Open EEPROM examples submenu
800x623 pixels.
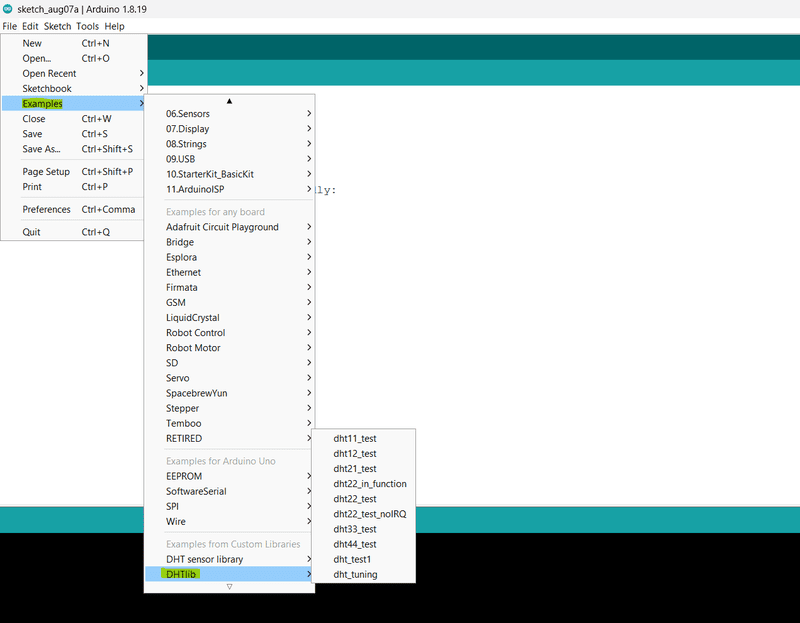tap(229, 476)
